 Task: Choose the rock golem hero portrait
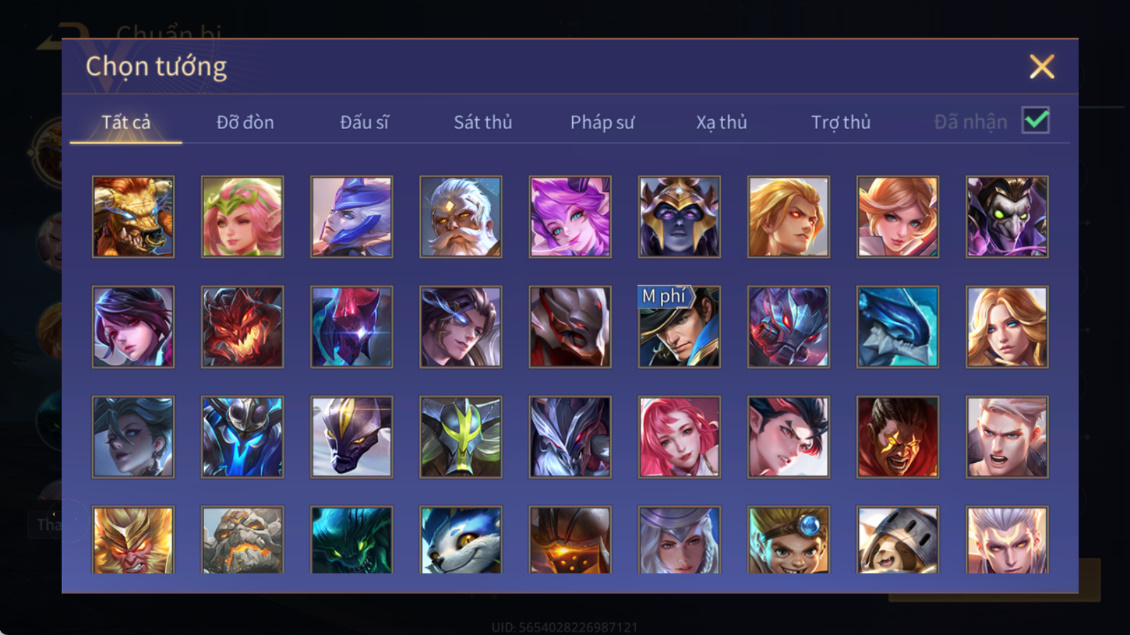tap(242, 540)
